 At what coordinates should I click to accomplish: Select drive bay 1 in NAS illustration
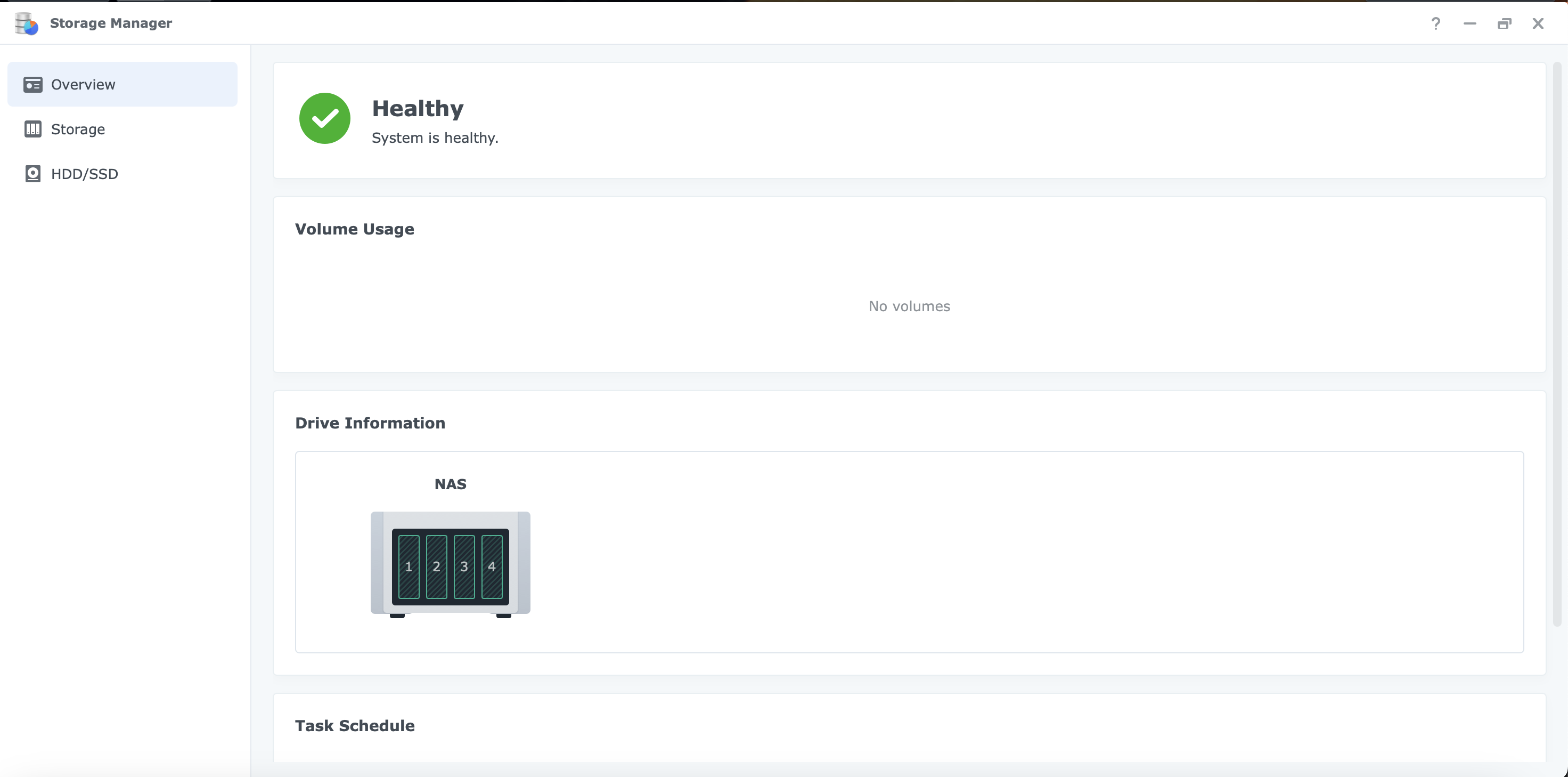[409, 566]
